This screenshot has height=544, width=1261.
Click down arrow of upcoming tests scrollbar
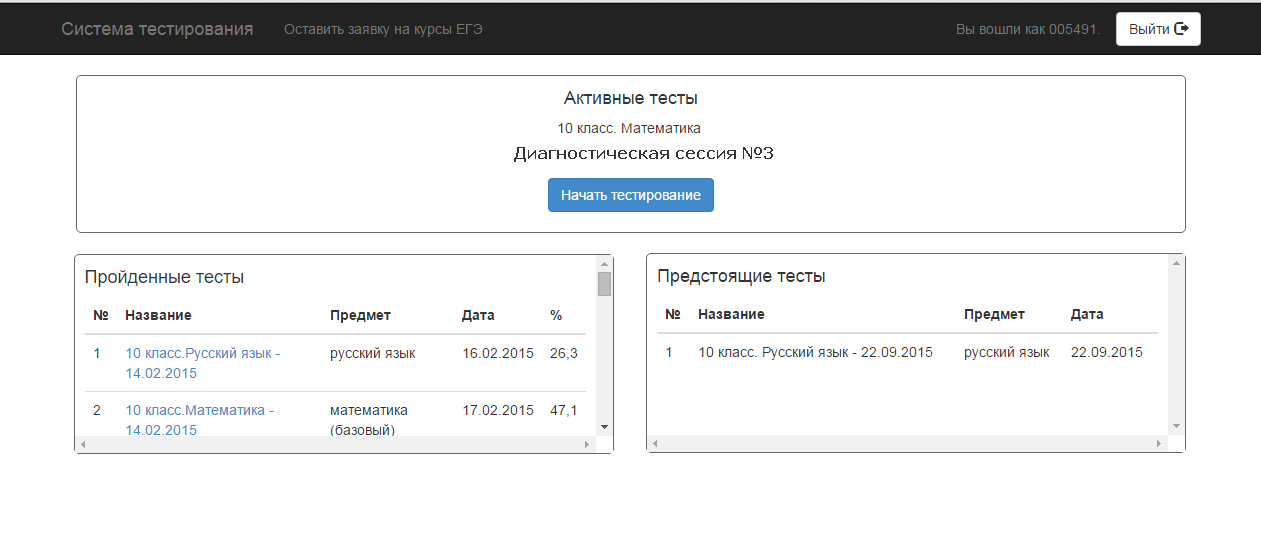point(1176,426)
